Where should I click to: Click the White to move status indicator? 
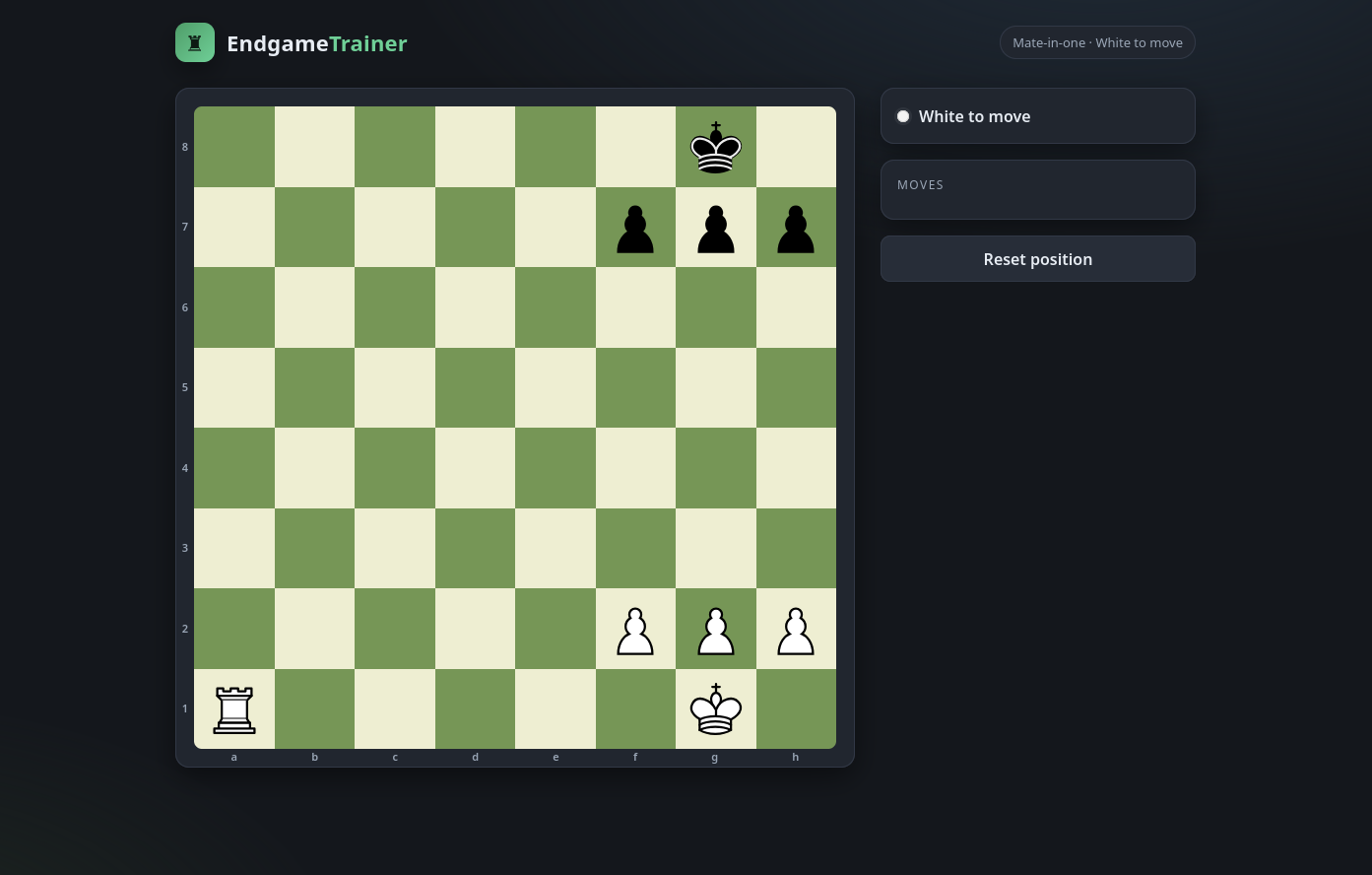[x=1038, y=116]
